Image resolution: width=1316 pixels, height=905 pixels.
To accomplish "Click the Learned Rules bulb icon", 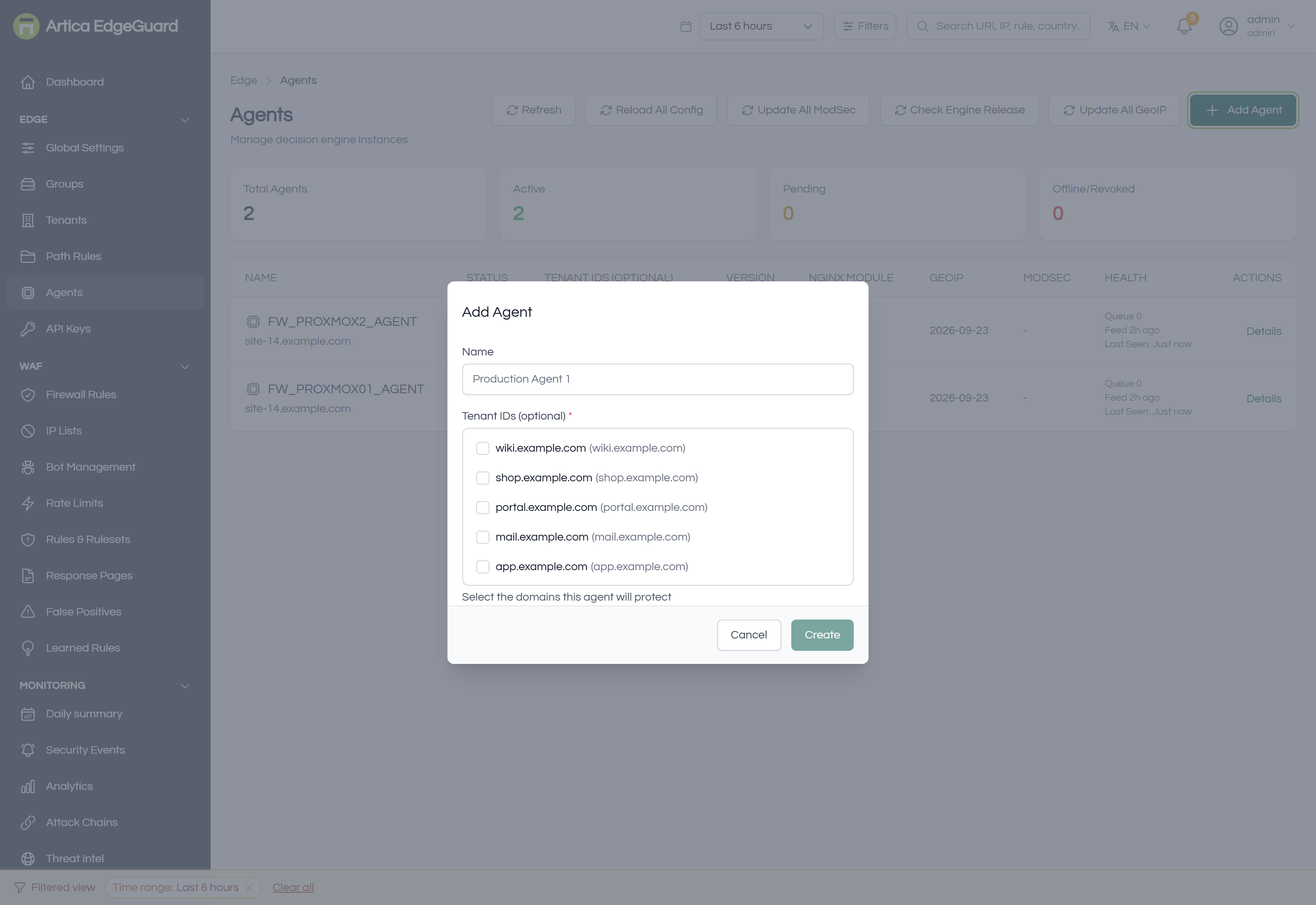I will coord(28,648).
